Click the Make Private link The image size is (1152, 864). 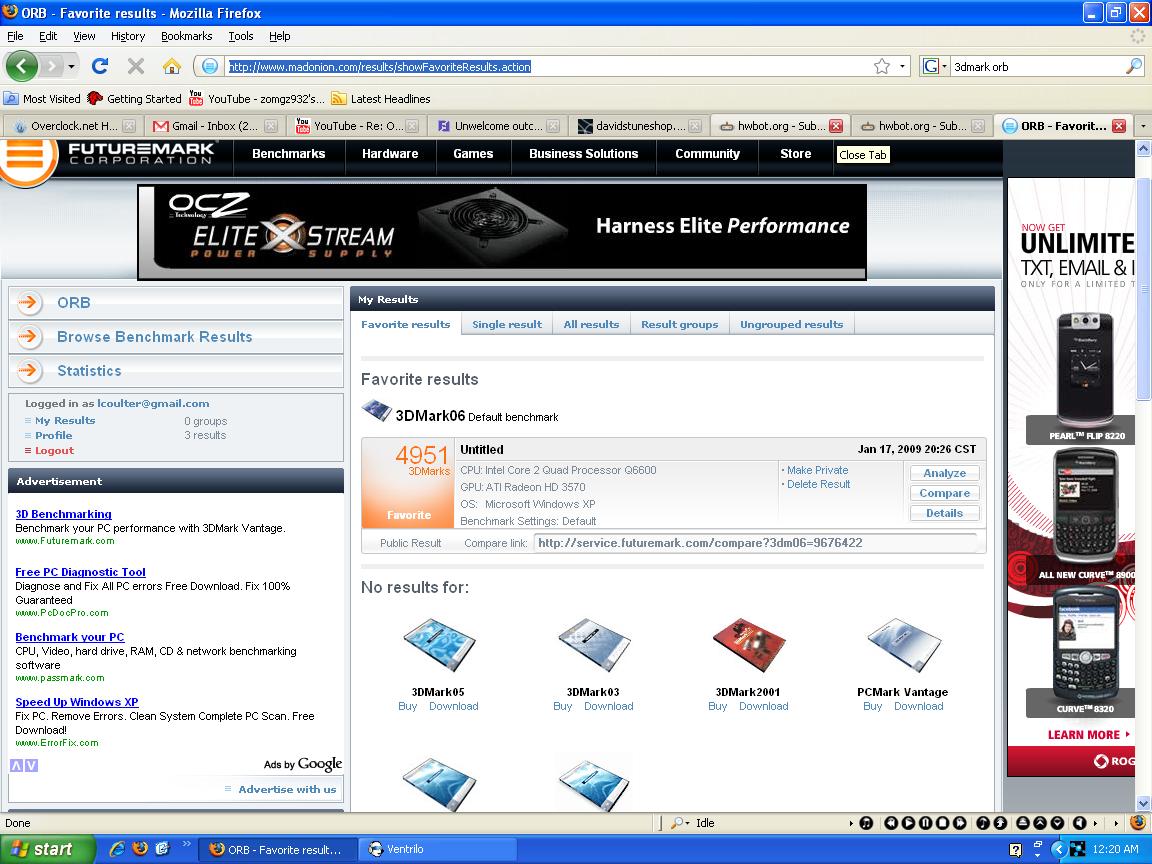pyautogui.click(x=818, y=470)
